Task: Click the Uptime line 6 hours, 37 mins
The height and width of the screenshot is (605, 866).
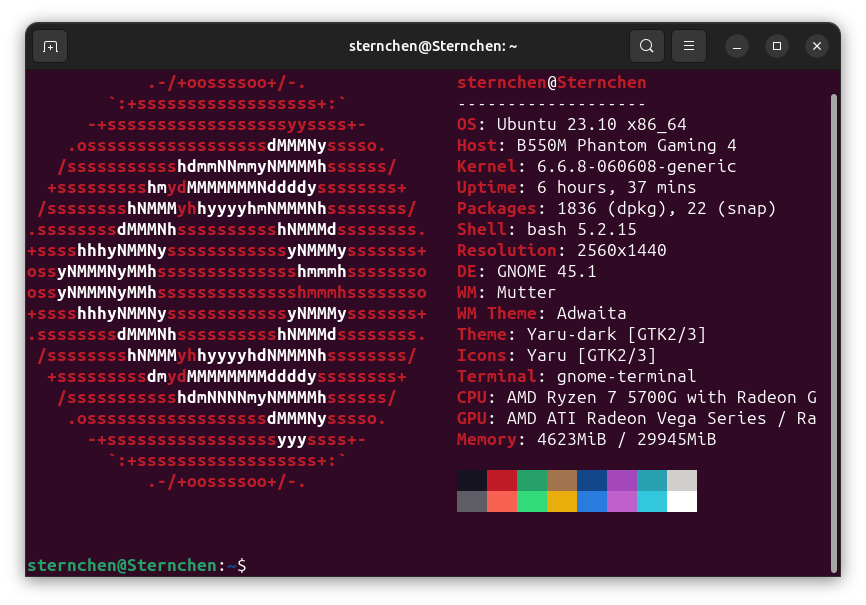Action: coord(577,187)
